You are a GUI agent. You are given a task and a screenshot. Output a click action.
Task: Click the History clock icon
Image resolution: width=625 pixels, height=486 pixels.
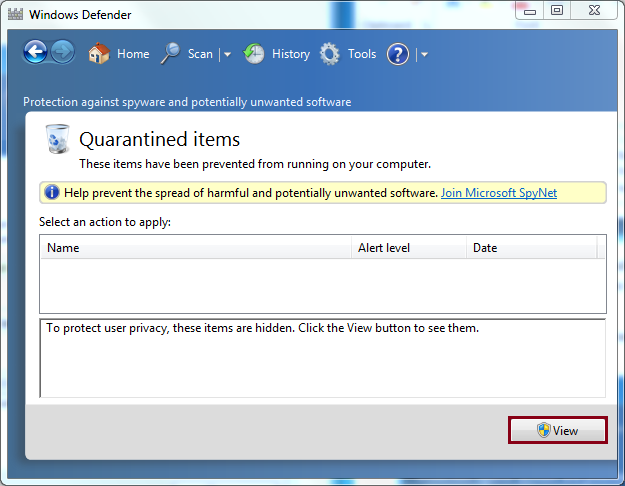[254, 54]
